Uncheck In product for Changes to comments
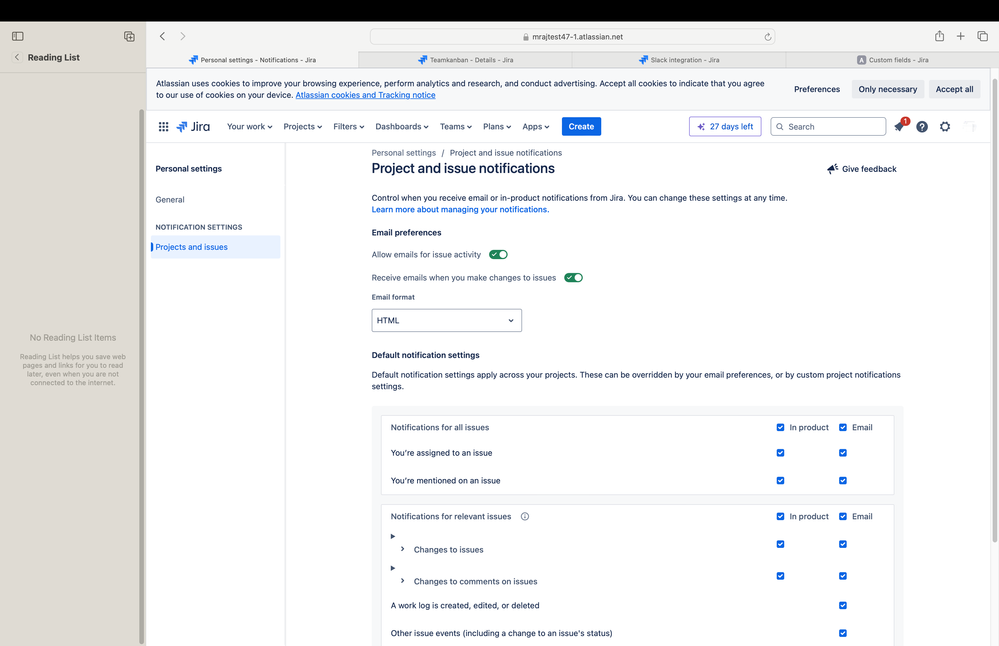 [x=780, y=576]
